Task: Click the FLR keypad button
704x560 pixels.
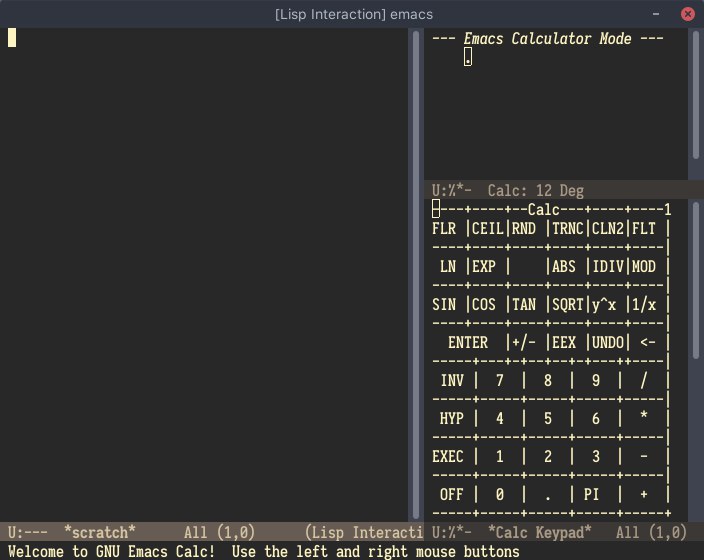Action: 444,229
